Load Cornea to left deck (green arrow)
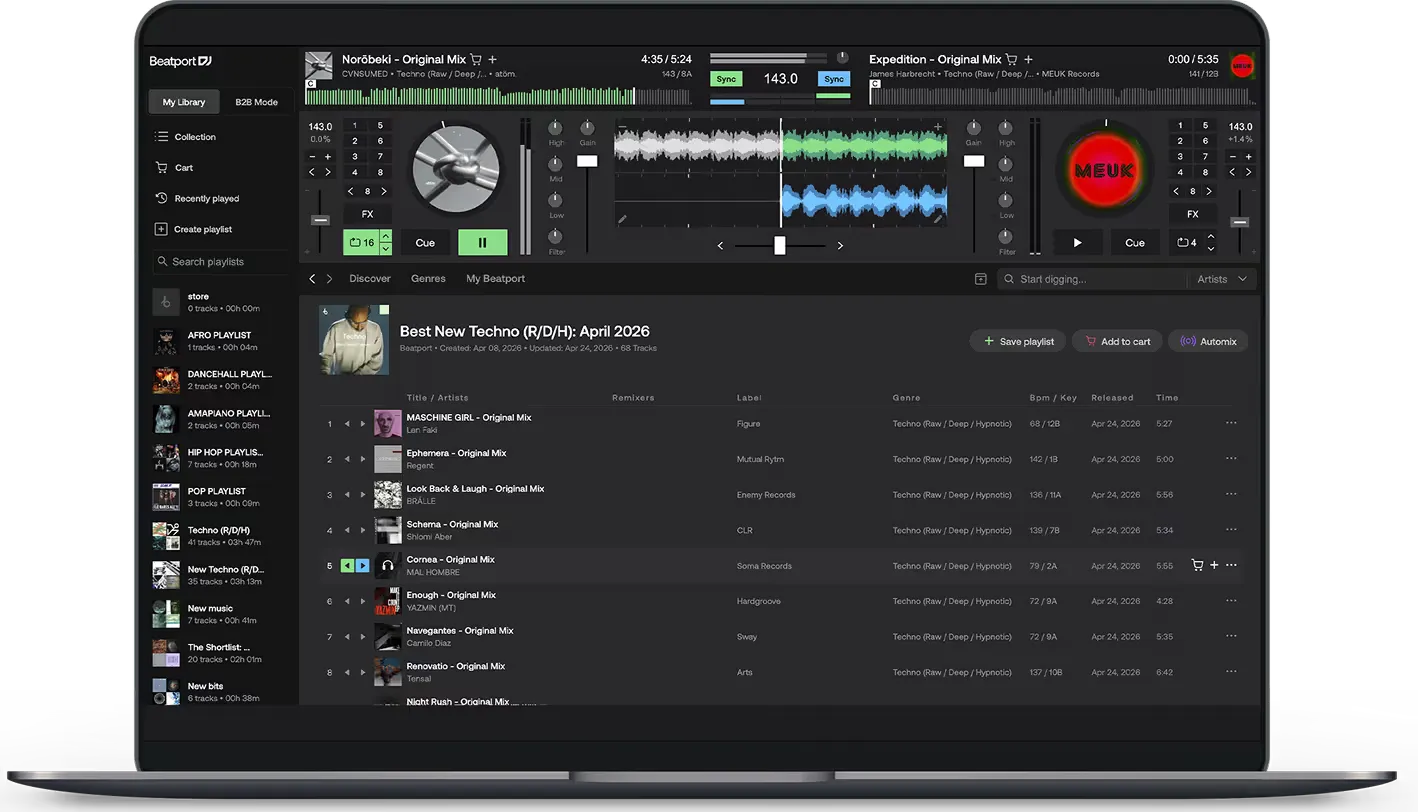Viewport: 1418px width, 812px height. coord(347,566)
